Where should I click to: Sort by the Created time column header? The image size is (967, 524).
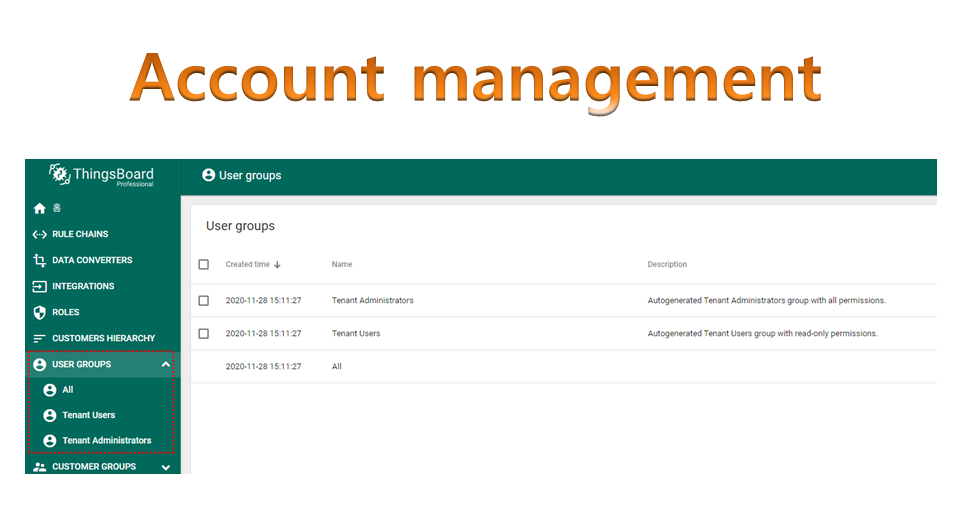click(247, 264)
